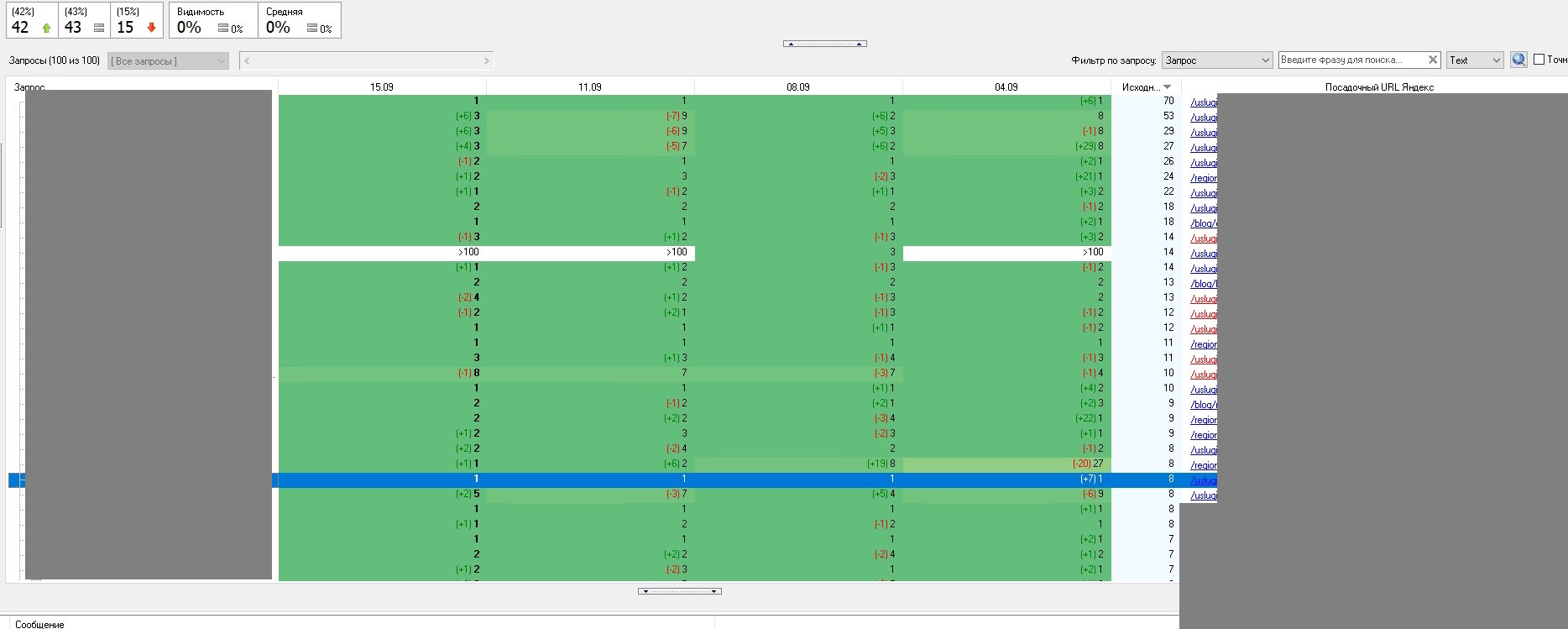This screenshot has height=629, width=1568.
Task: Click the track of the horizontal scrollbar
Action: 367,60
